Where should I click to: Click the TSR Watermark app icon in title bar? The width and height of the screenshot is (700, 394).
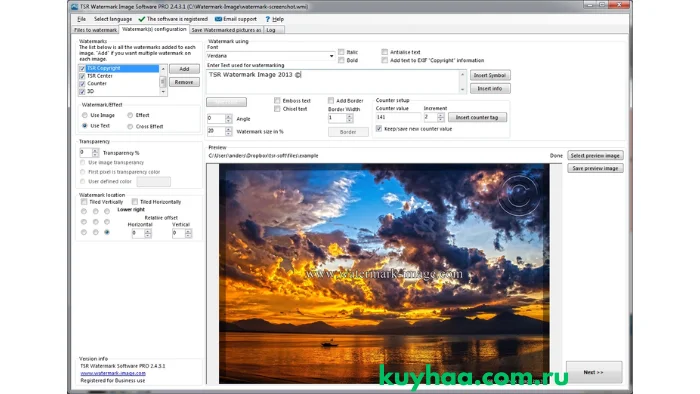click(75, 6)
